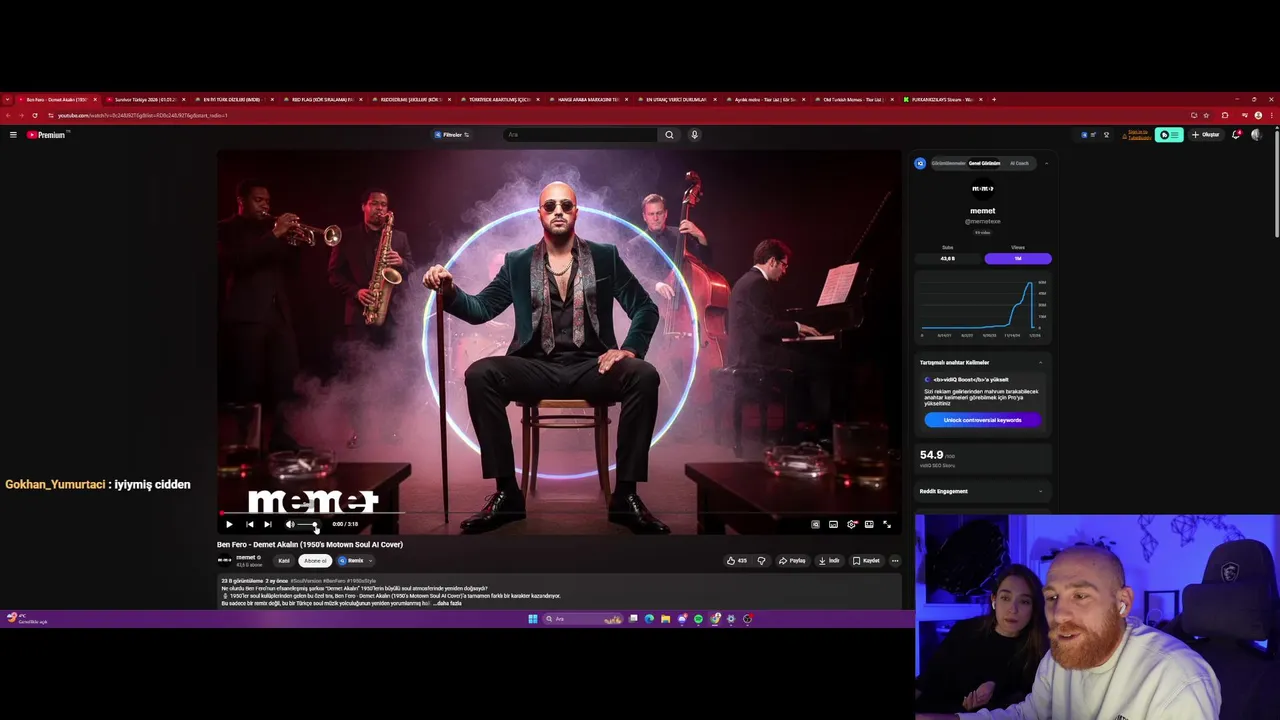This screenshot has width=1280, height=720.
Task: Select the Subs 43,6 B stat toggle
Action: pyautogui.click(x=948, y=258)
